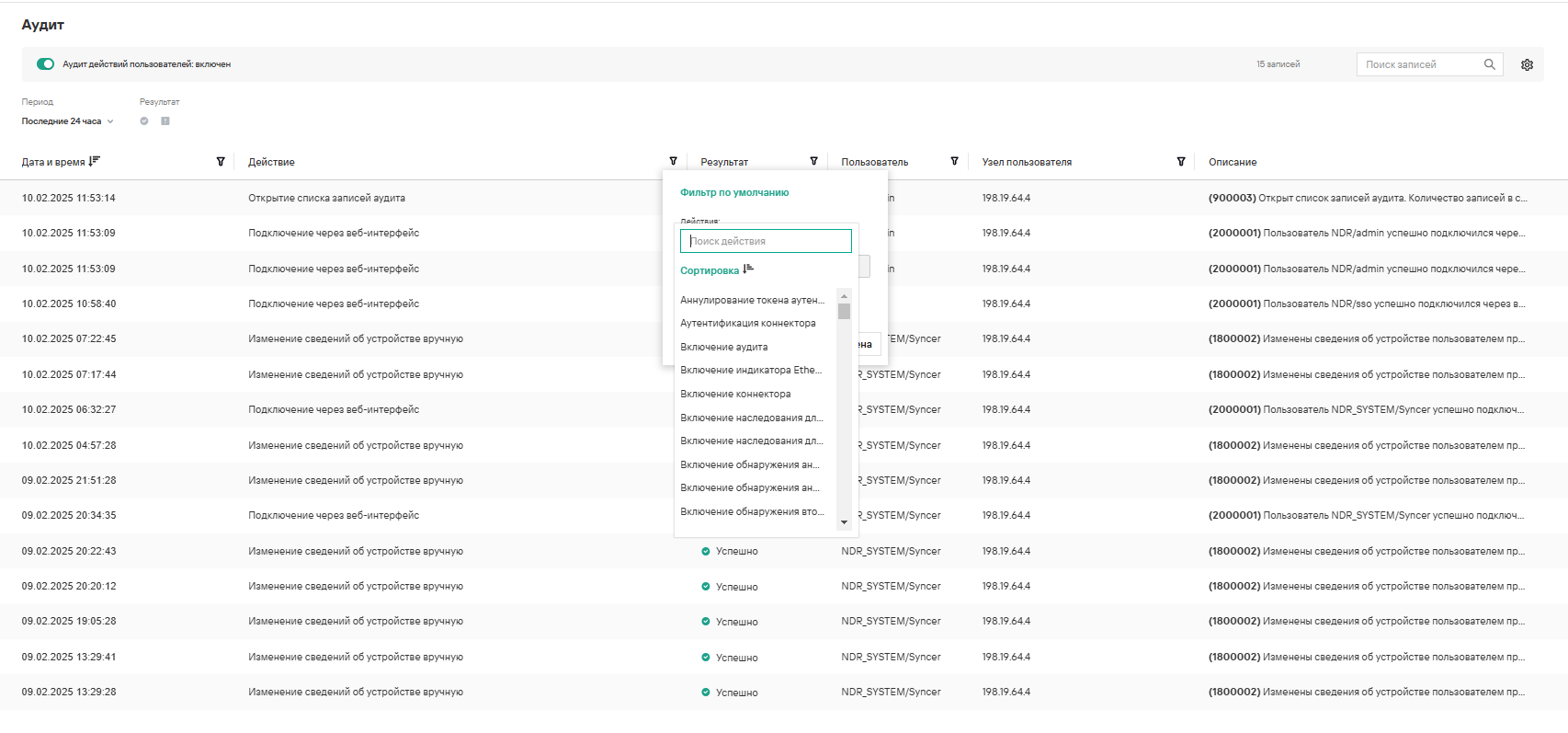Viewport: 1568px width, 733px height.
Task: Select the 10.02.2025 07:22:45 timestamp cell
Action: pyautogui.click(x=69, y=338)
